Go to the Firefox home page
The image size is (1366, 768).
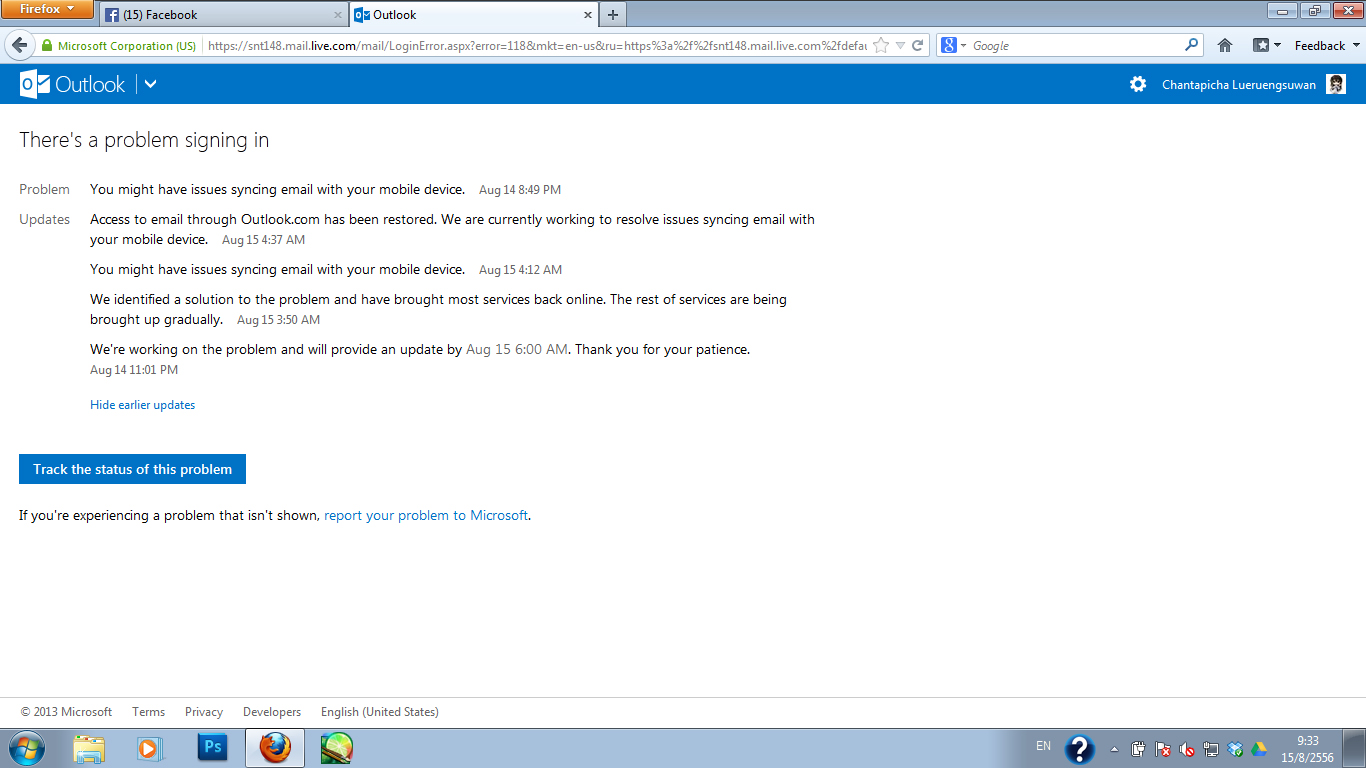tap(1225, 45)
